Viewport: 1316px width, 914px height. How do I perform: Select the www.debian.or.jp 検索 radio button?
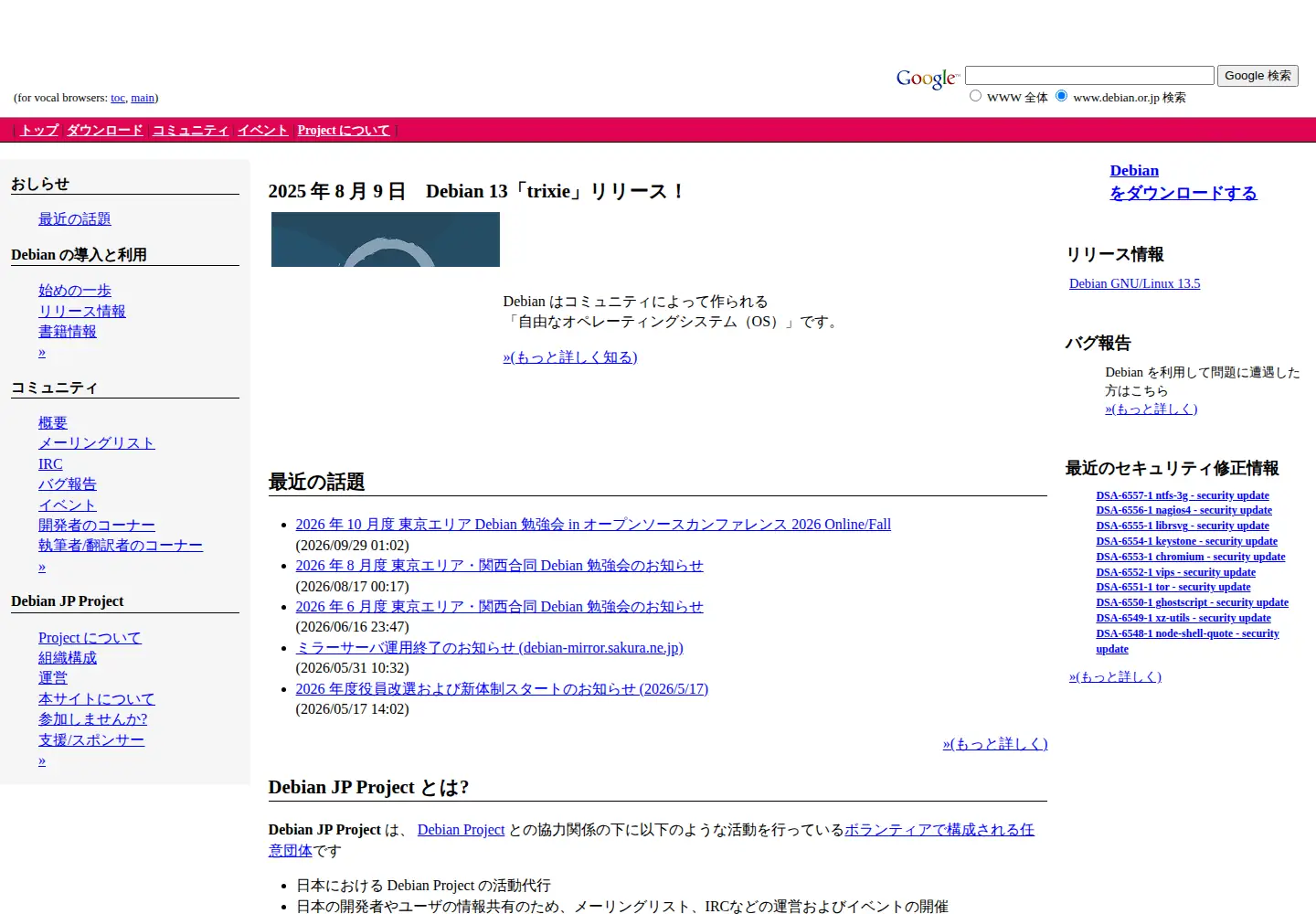click(x=1061, y=96)
